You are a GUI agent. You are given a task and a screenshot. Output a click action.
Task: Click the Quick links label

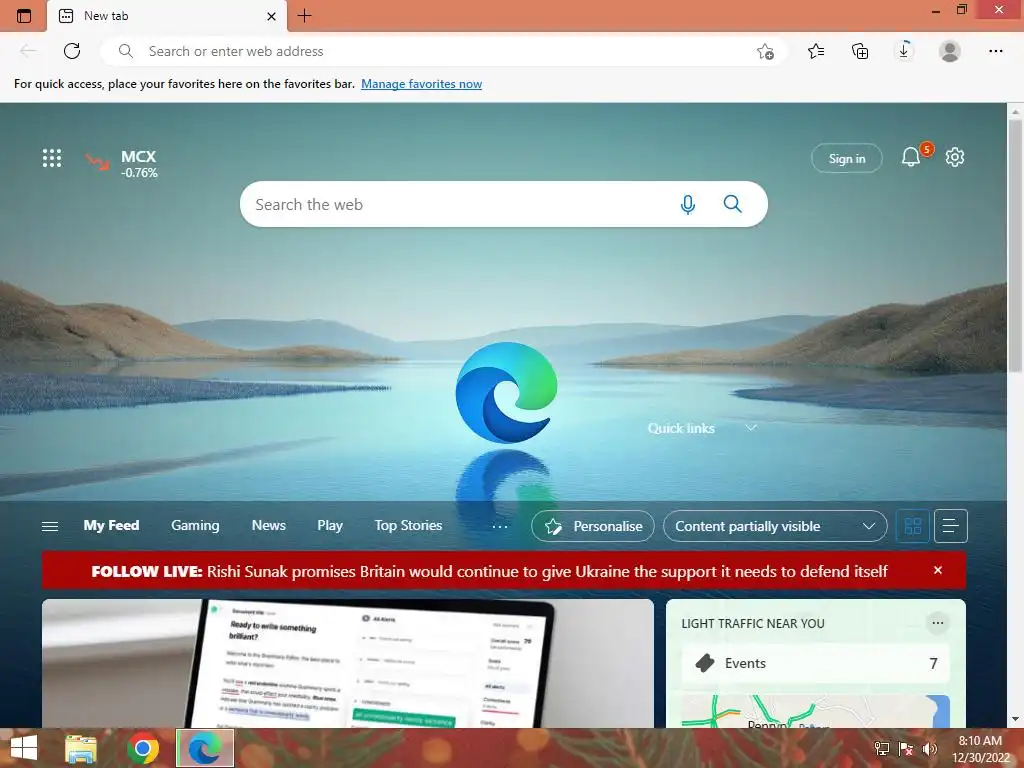[x=680, y=428]
